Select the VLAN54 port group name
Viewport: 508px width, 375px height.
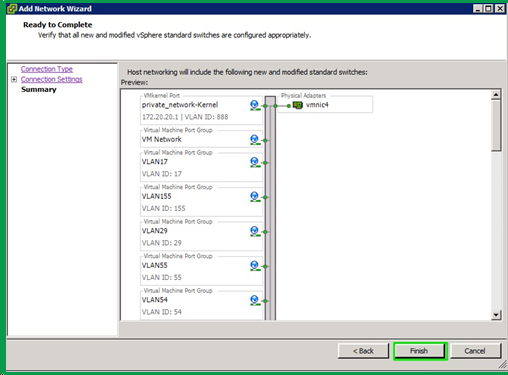pos(155,300)
